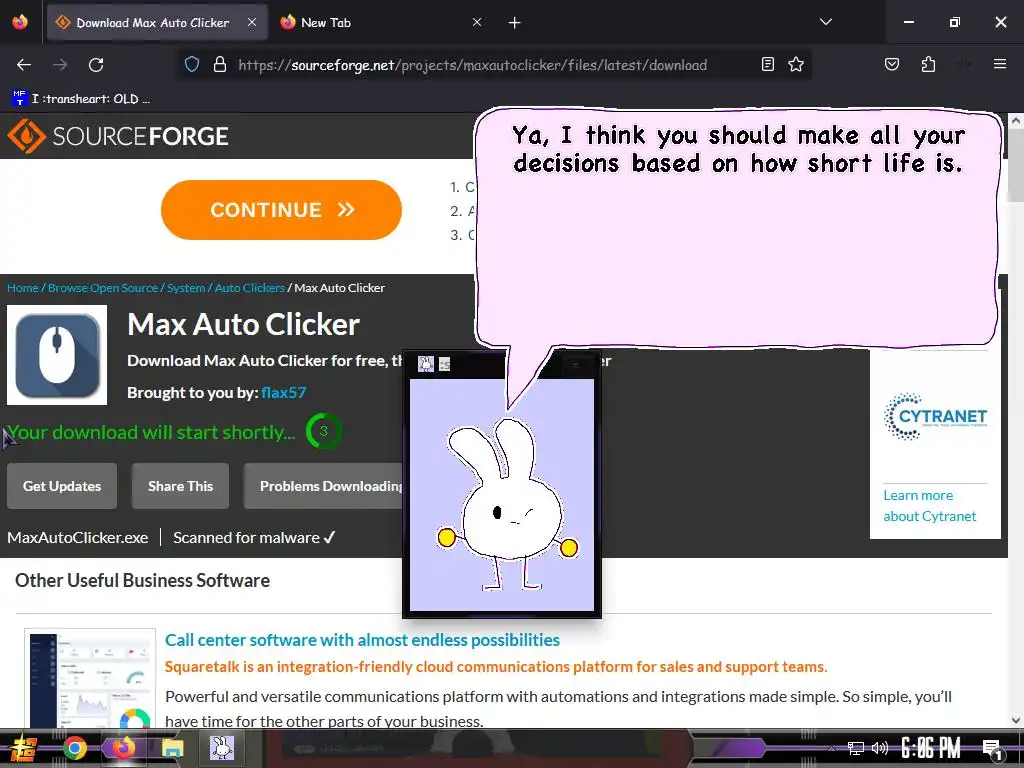Open Browse Open Source breadcrumb
1024x768 pixels.
[103, 288]
